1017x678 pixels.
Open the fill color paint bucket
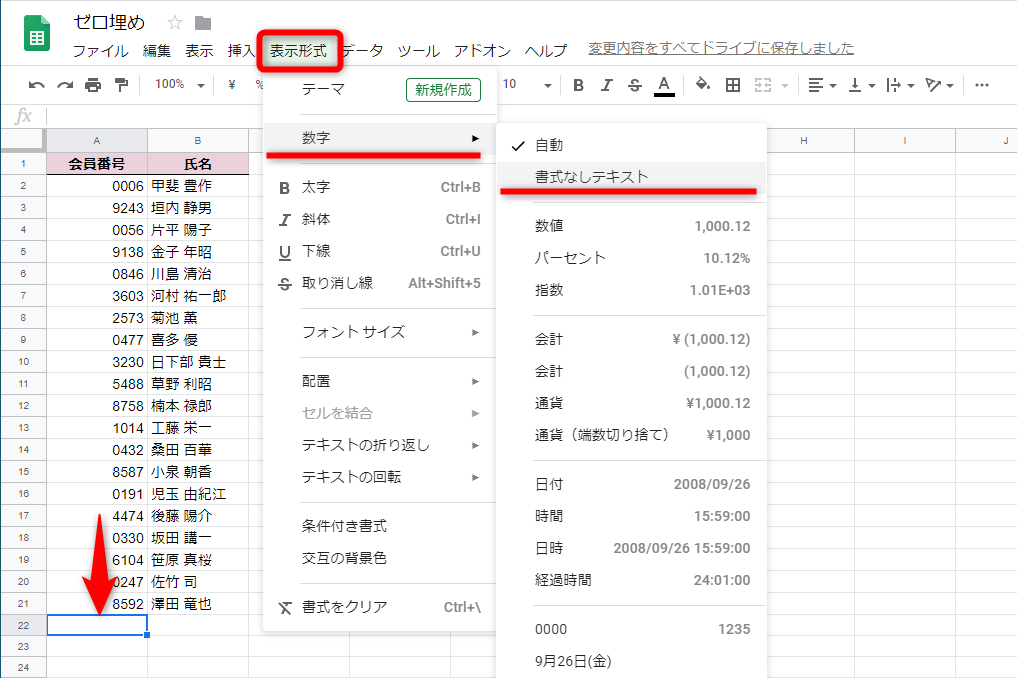(x=700, y=86)
